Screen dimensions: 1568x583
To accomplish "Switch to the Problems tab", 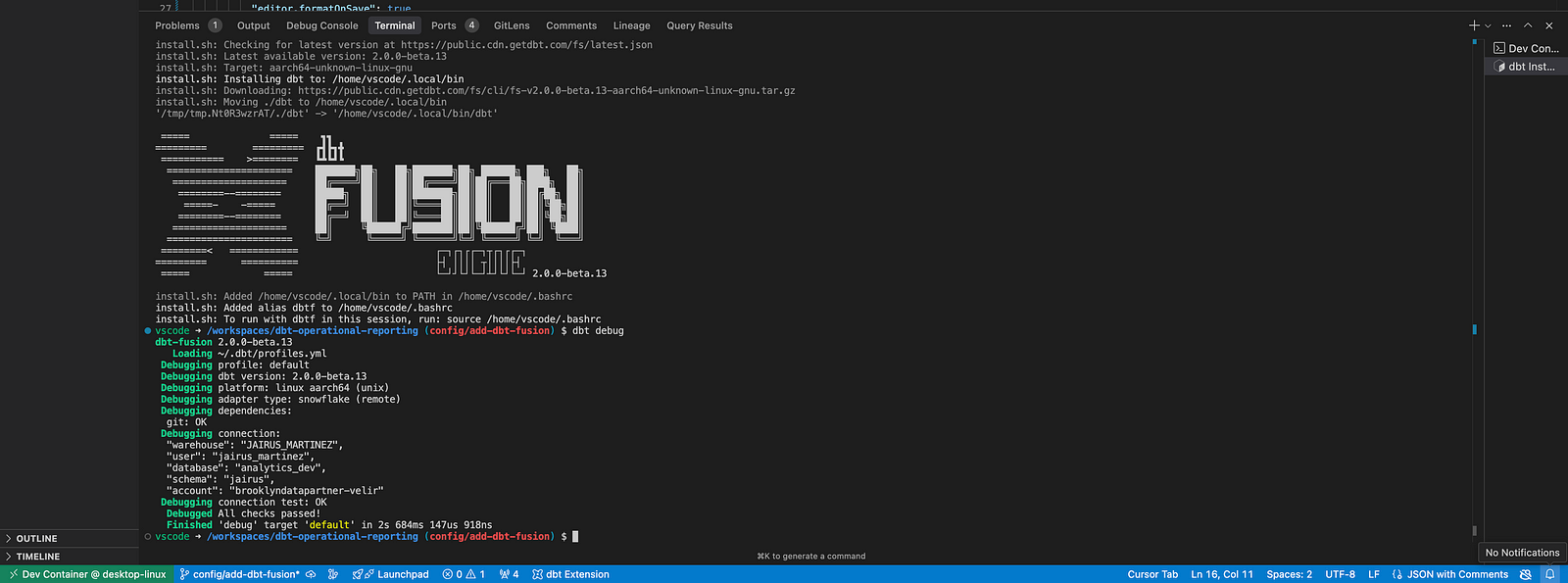I will [177, 25].
